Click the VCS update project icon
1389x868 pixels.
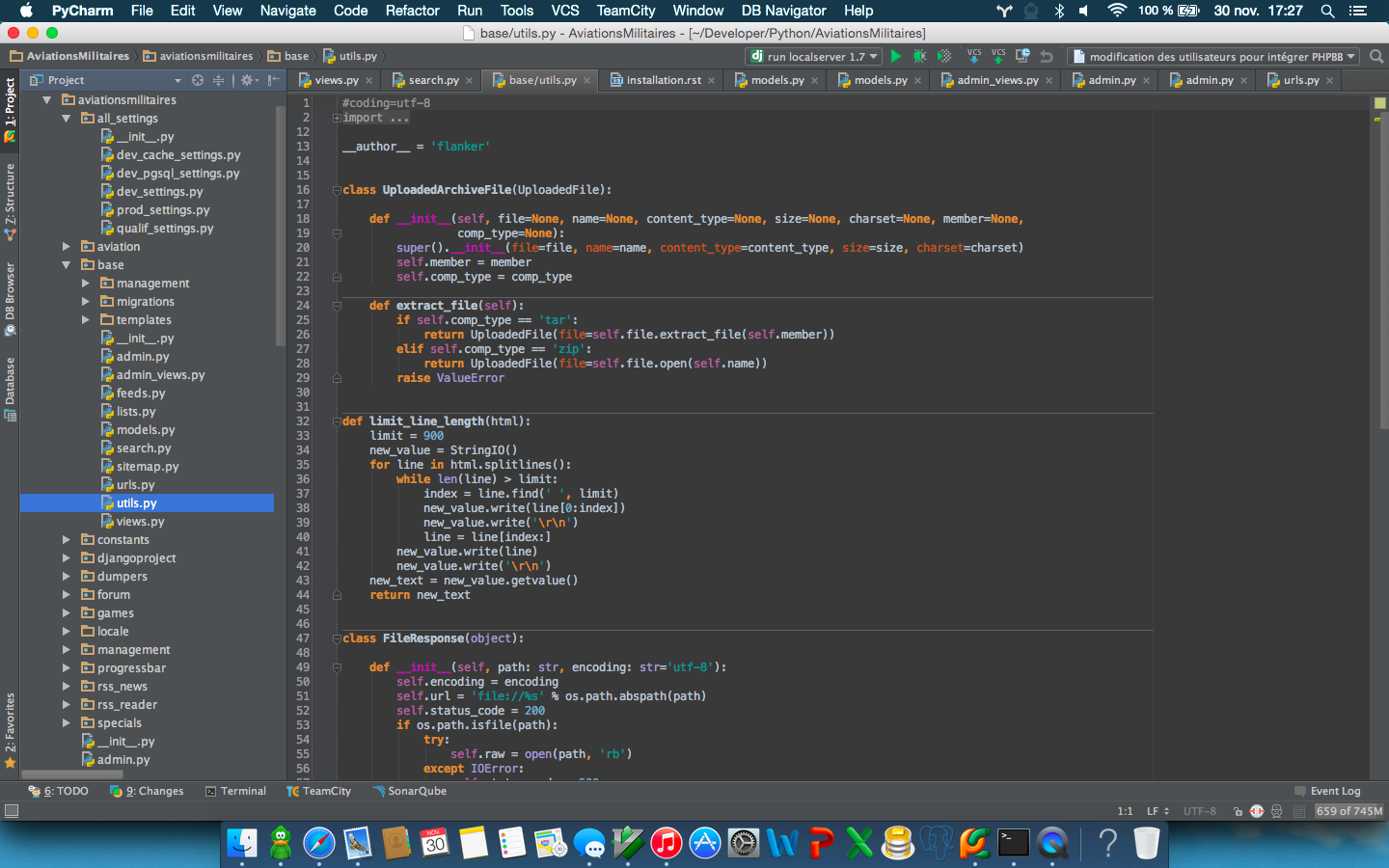(974, 56)
